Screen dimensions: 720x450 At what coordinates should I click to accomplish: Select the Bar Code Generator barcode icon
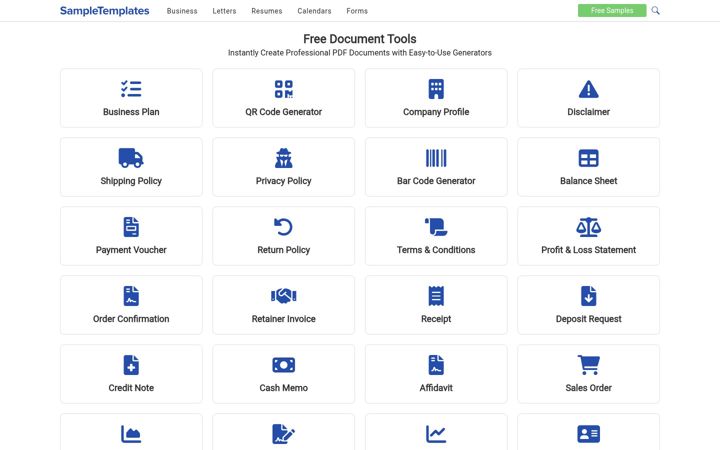pyautogui.click(x=436, y=158)
